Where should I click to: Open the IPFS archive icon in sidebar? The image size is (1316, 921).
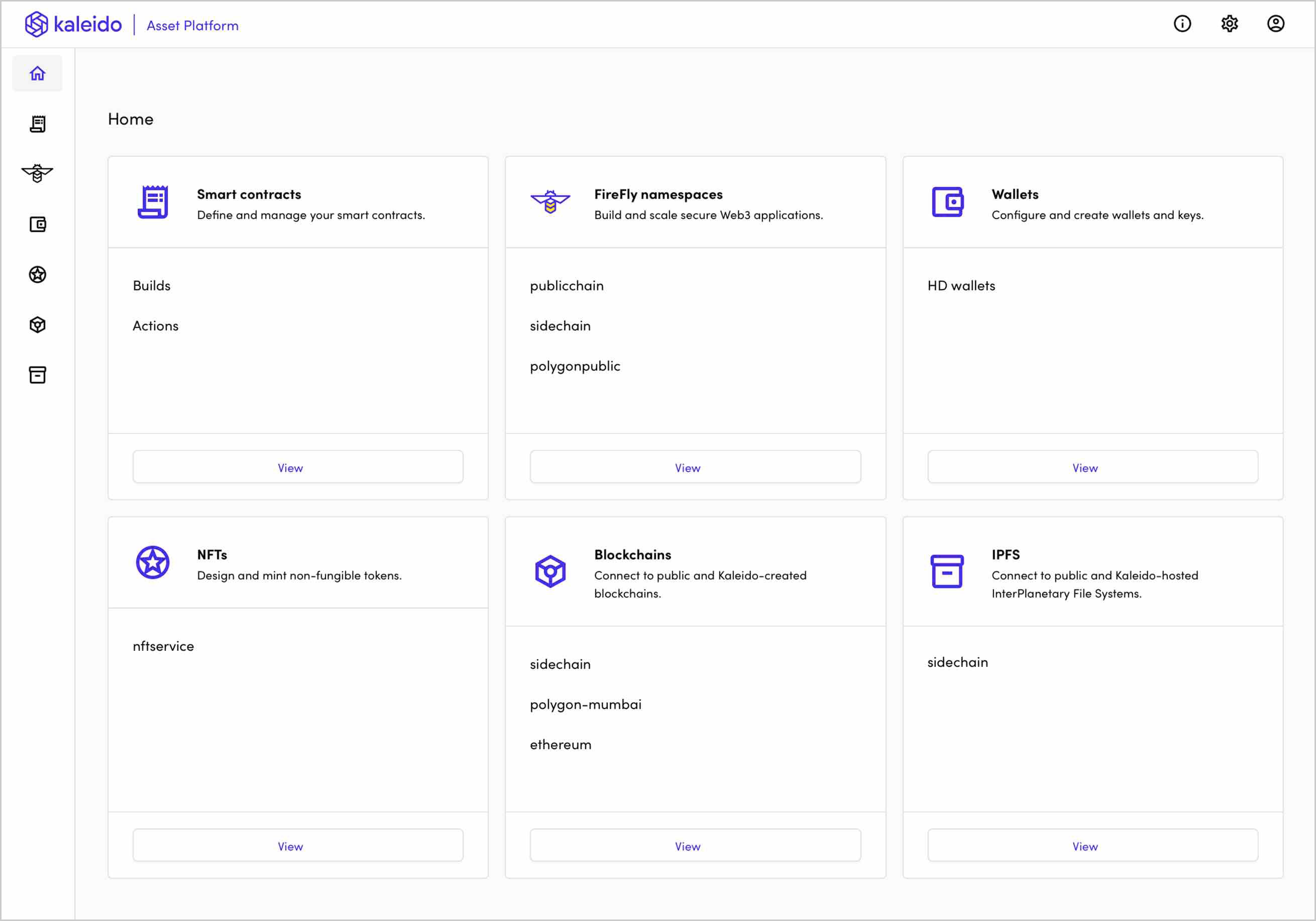(x=37, y=375)
